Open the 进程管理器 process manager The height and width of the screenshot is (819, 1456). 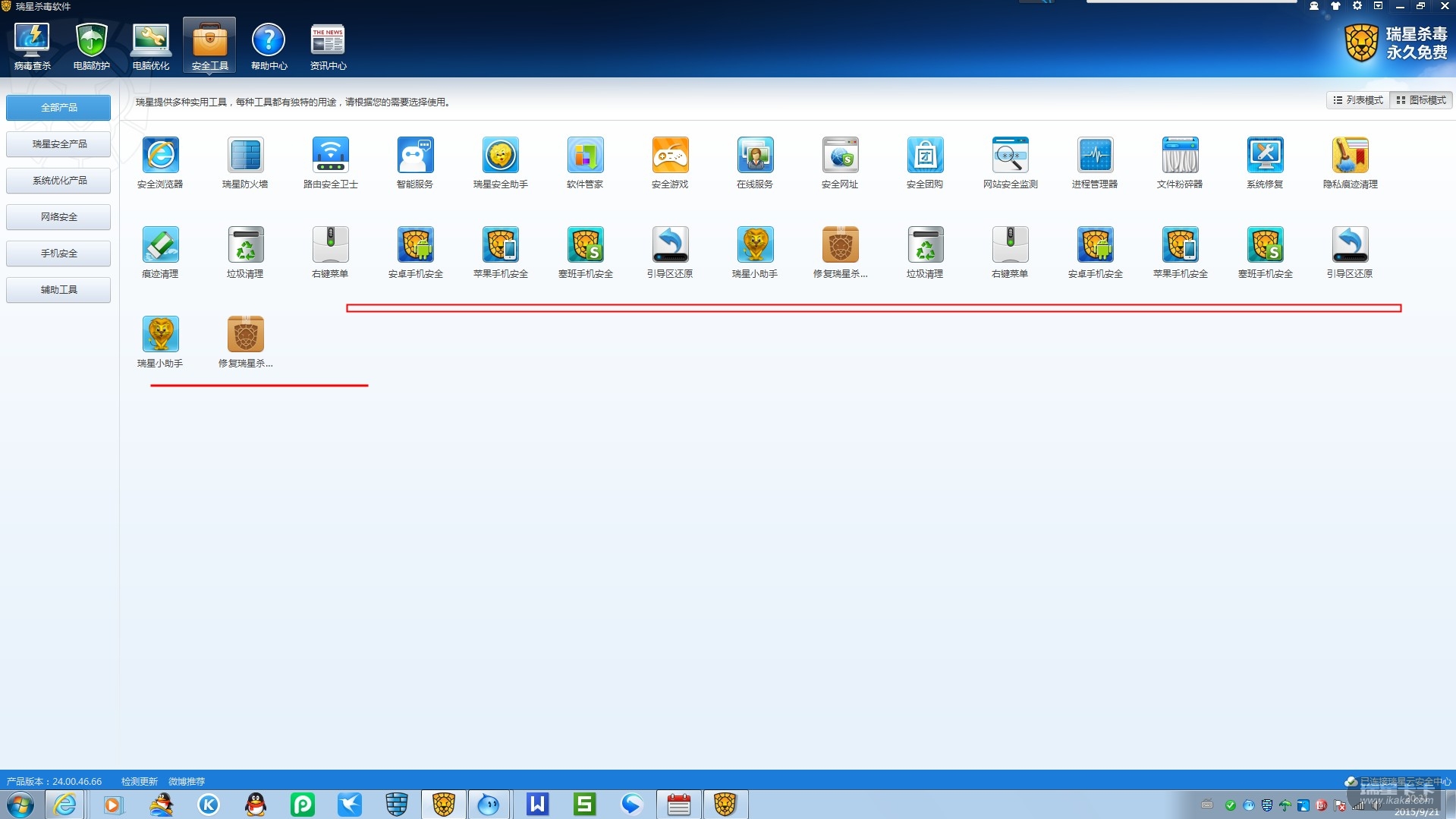[1095, 162]
